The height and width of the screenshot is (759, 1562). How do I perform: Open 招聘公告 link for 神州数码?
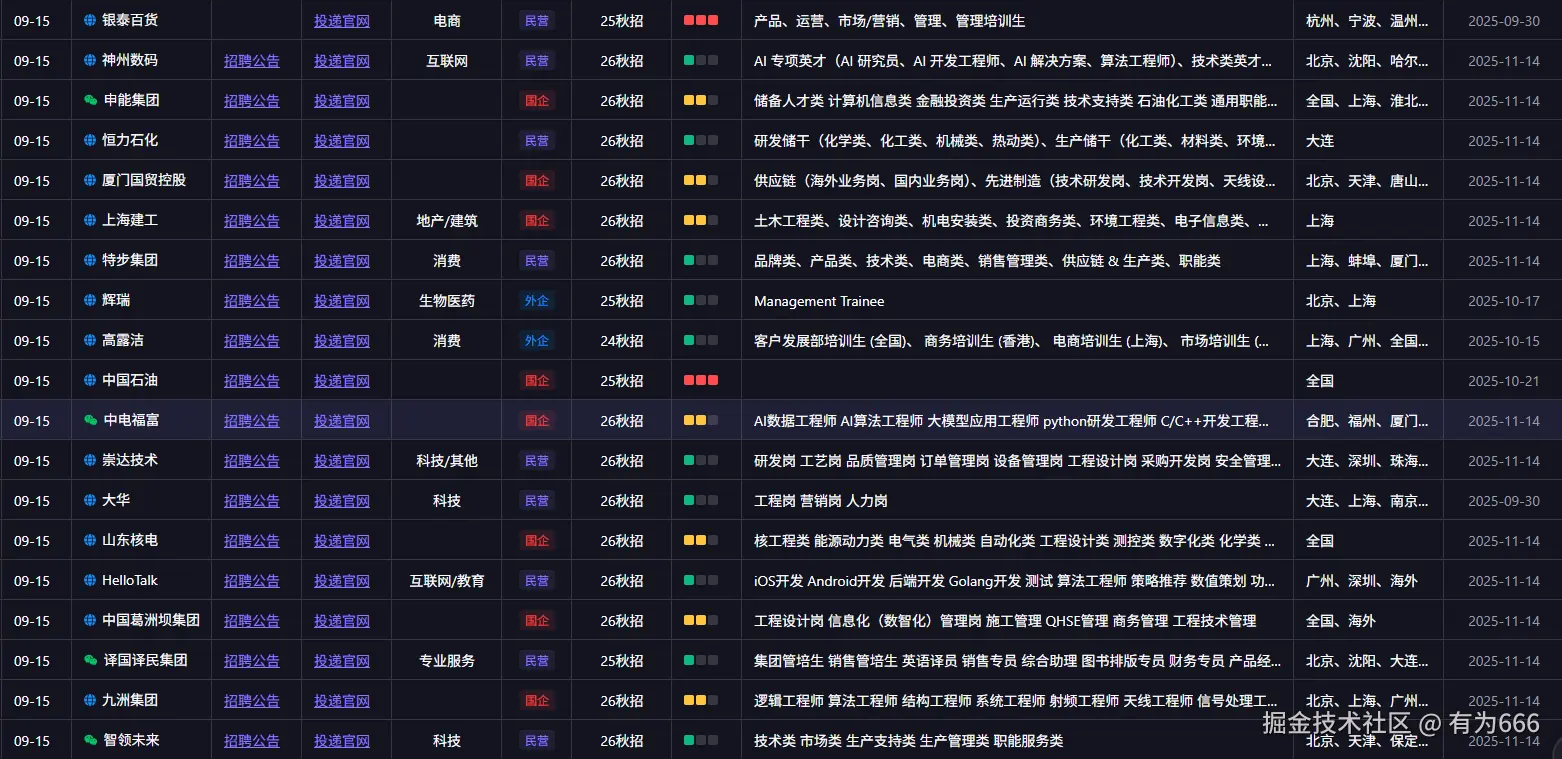252,61
